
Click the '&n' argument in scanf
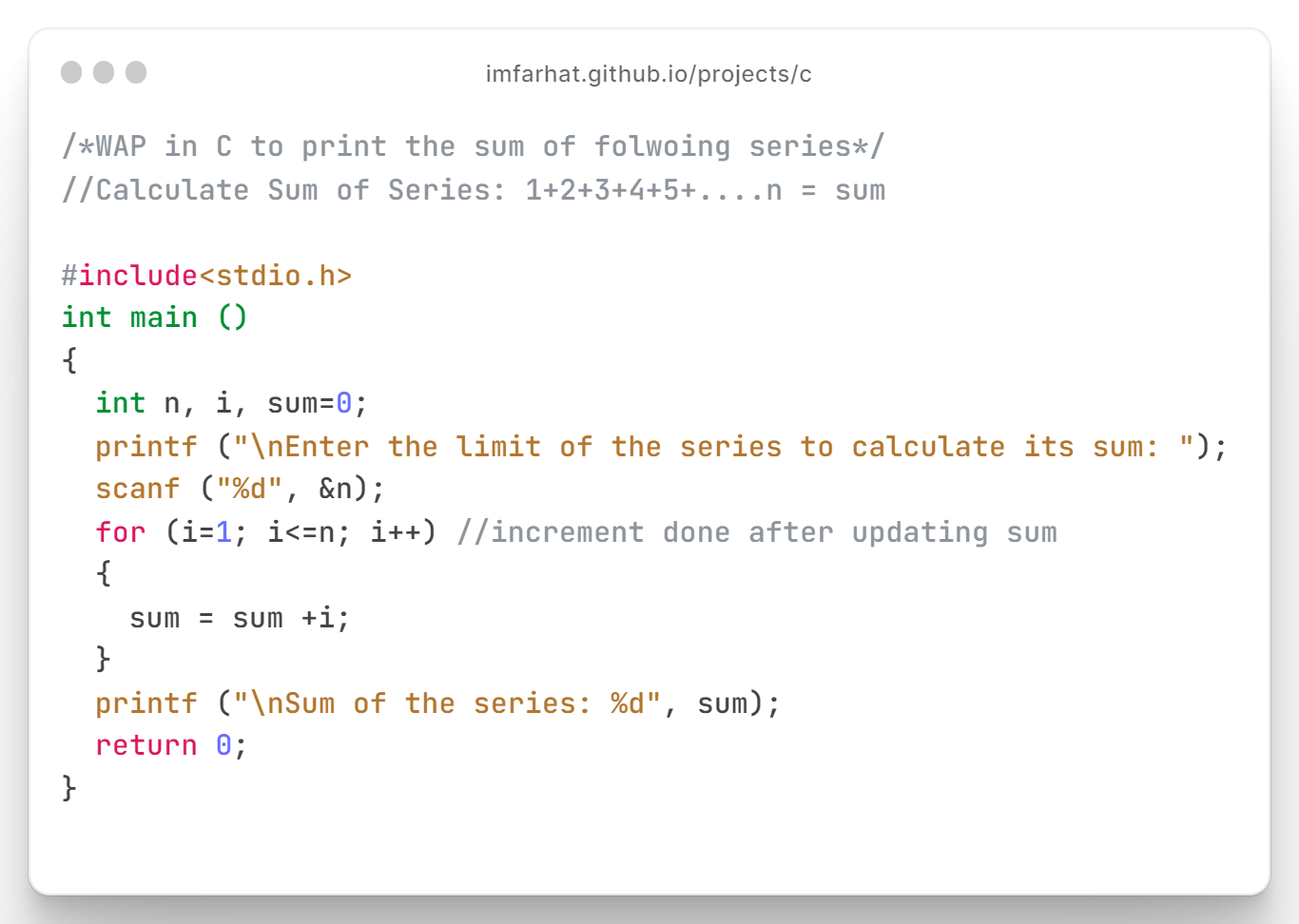(x=336, y=489)
